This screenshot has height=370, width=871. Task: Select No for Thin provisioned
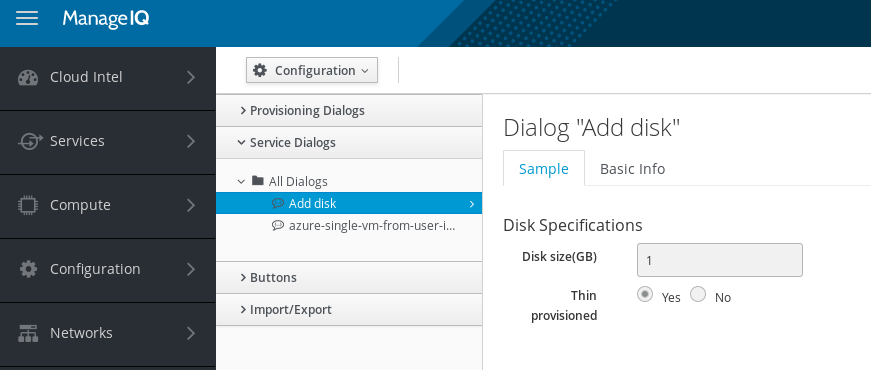click(698, 294)
